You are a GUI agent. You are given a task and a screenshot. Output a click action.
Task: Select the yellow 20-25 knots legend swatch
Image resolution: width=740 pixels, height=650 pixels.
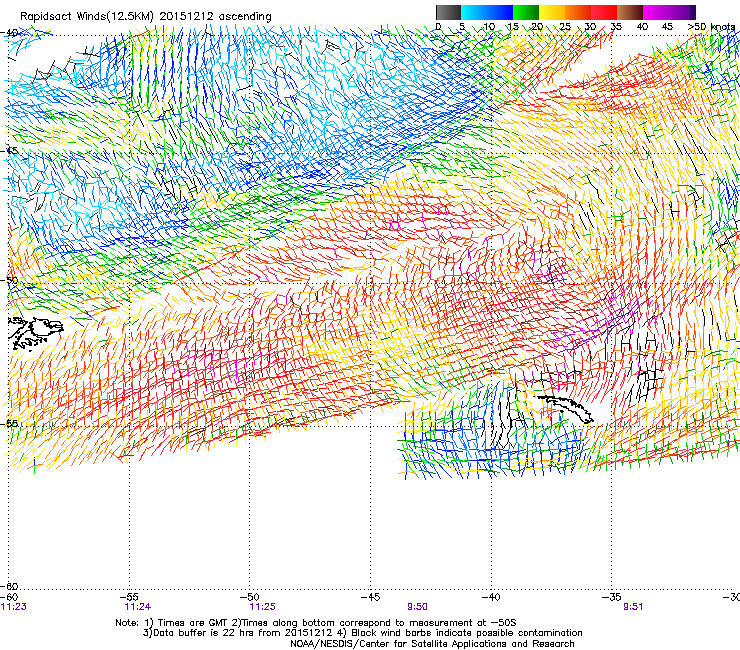point(552,12)
